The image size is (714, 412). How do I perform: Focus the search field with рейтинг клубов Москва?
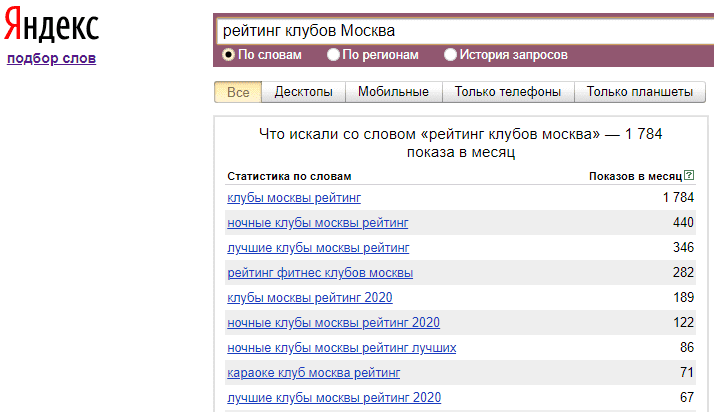tap(465, 31)
